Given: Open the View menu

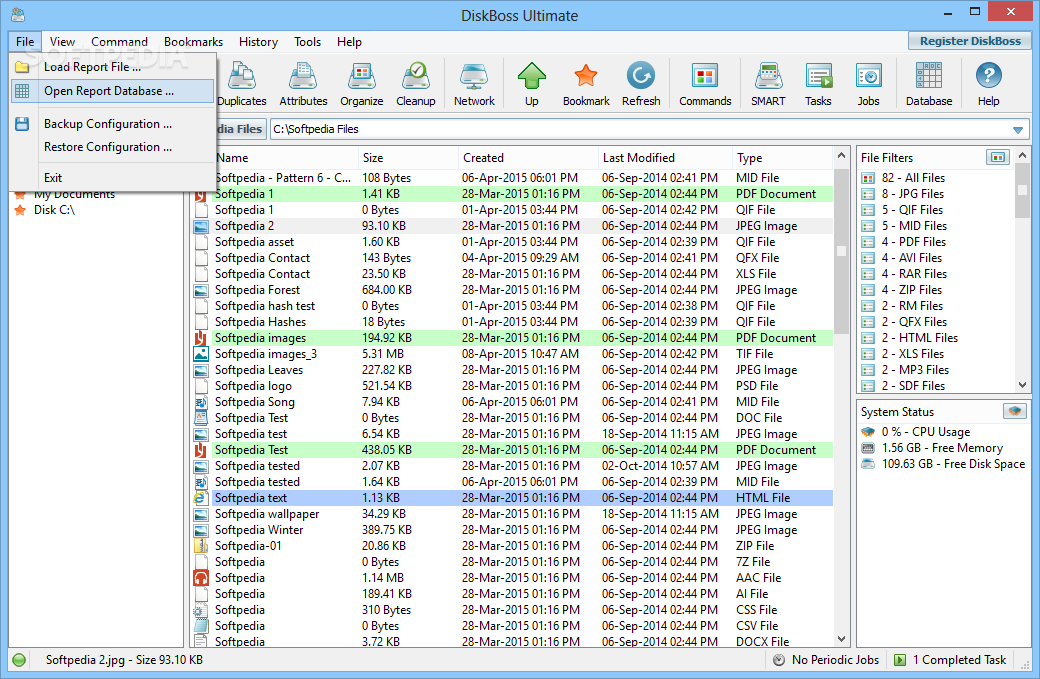Looking at the screenshot, I should tap(62, 42).
